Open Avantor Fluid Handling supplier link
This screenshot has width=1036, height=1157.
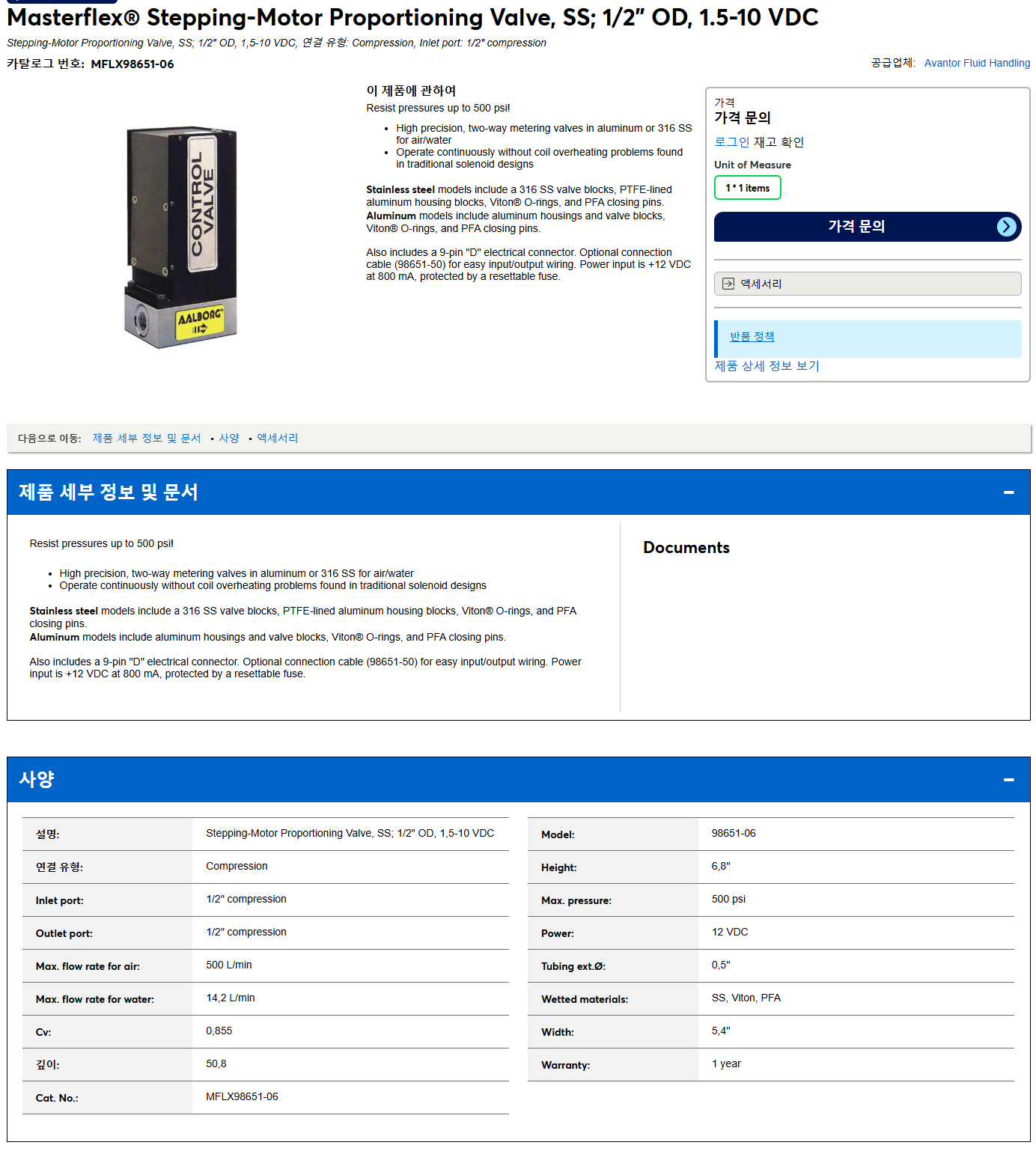pos(977,63)
